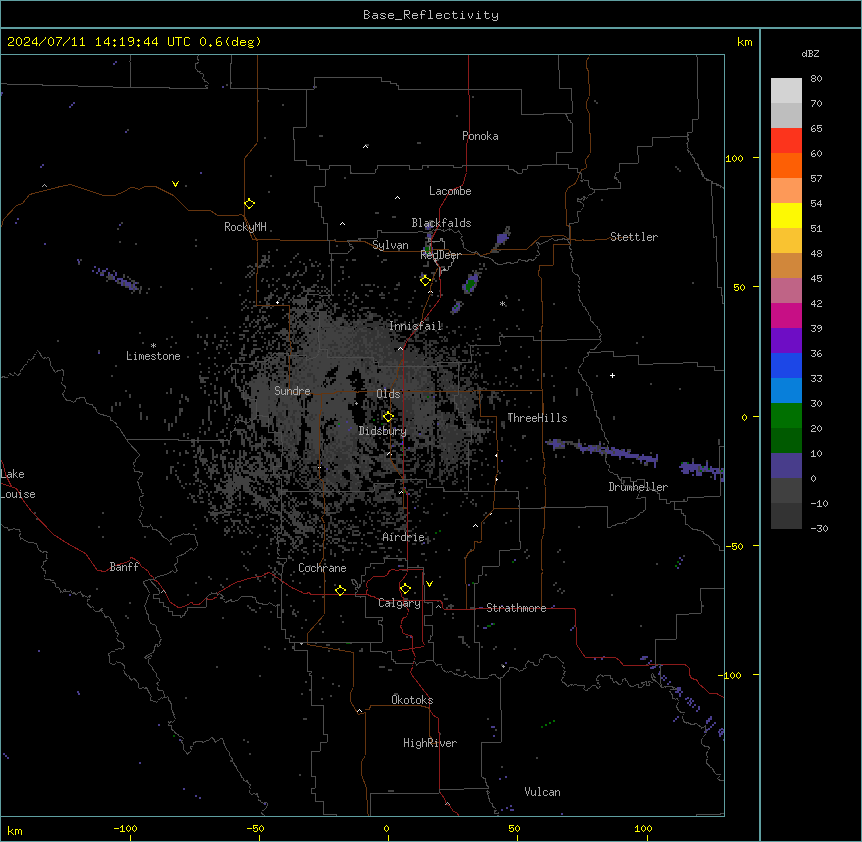This screenshot has width=862, height=842.
Task: Select the light grey 70-80 dBZ legend swatch
Action: pos(786,91)
